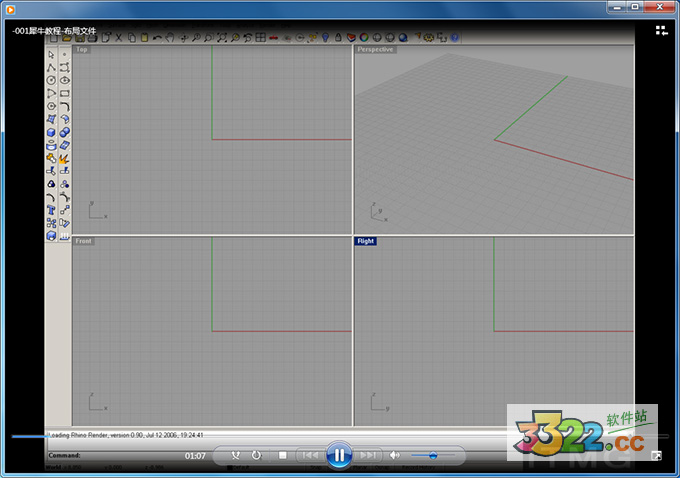Click Rhino's New file icon

(x=54, y=38)
